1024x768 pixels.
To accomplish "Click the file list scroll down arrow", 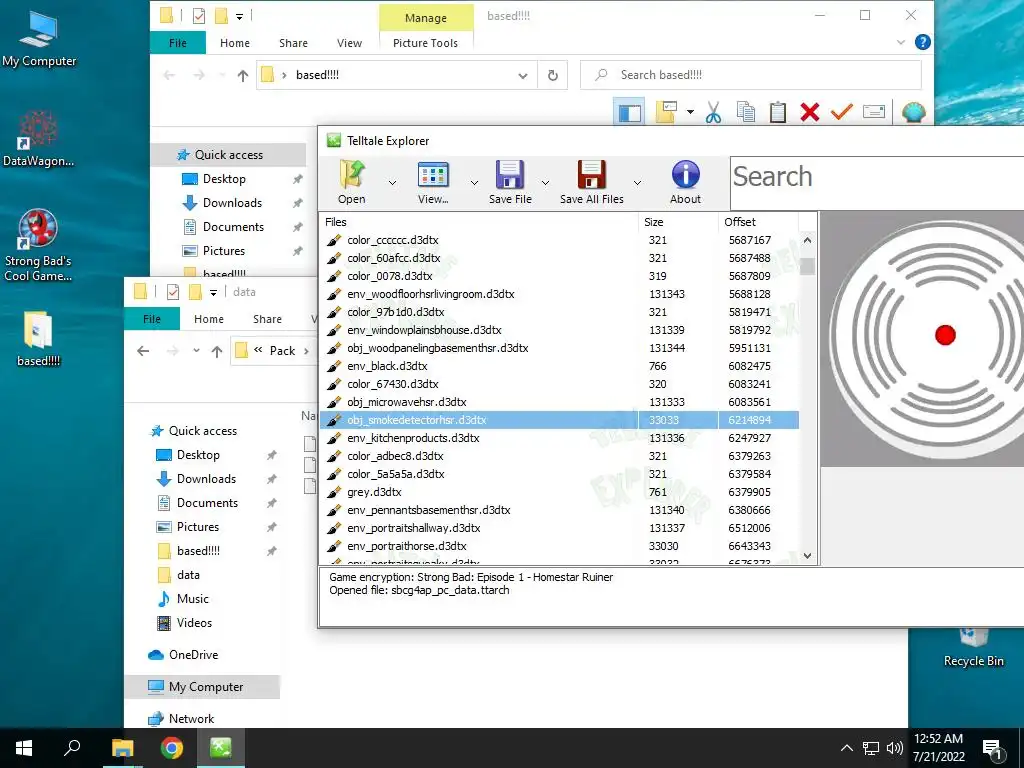I will click(x=807, y=556).
